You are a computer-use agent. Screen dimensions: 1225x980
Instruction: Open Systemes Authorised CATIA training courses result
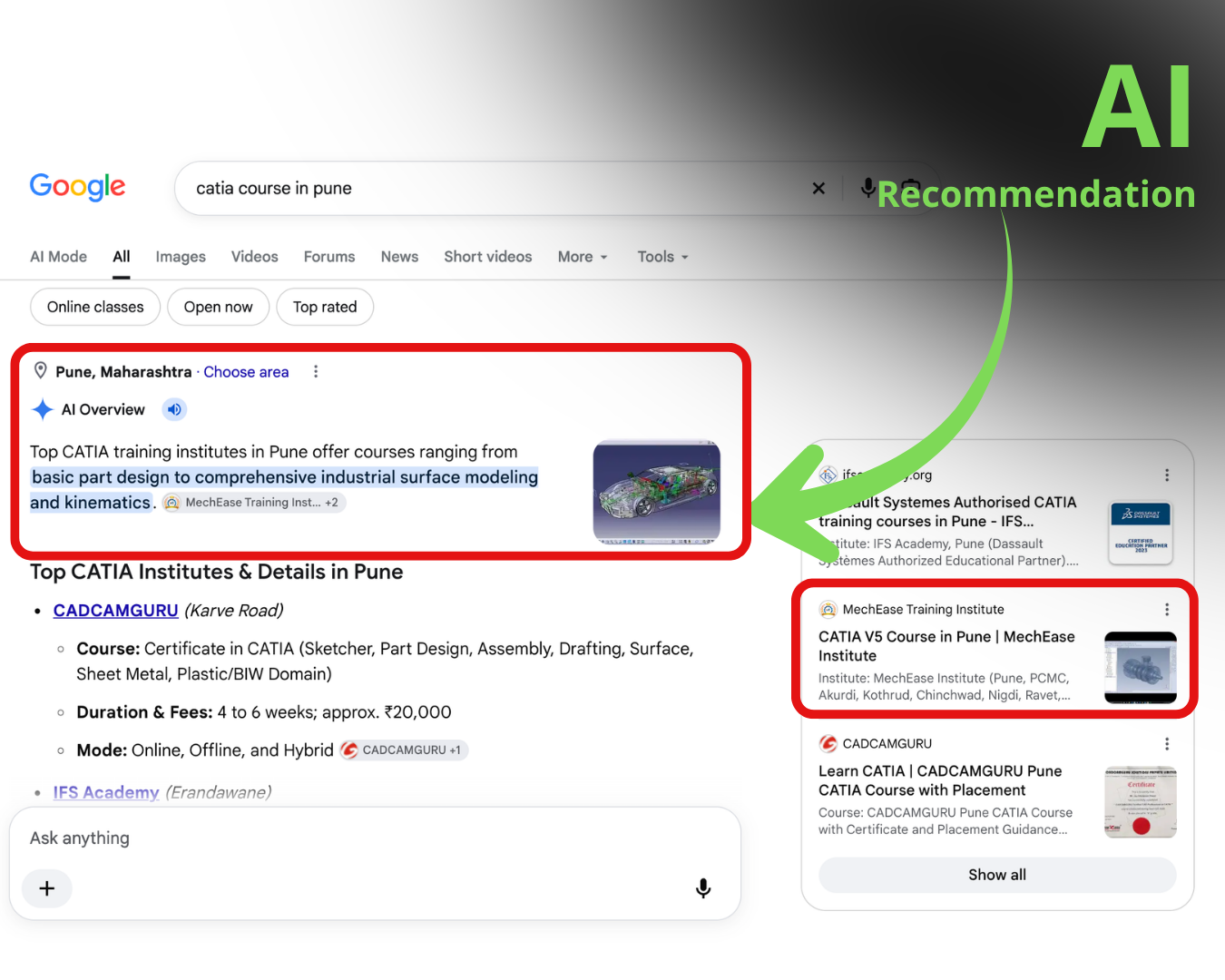point(947,511)
